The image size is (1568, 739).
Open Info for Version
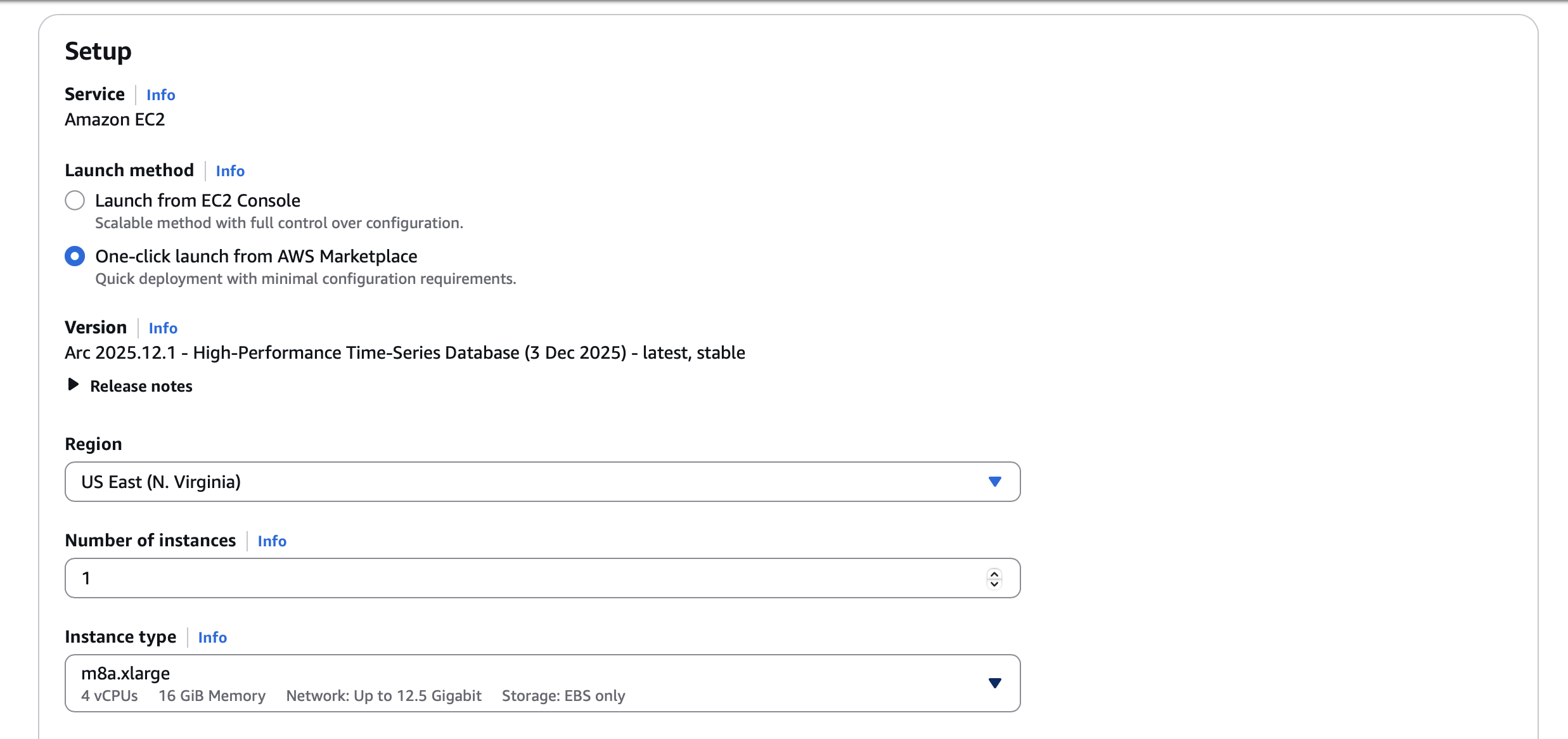pos(163,328)
